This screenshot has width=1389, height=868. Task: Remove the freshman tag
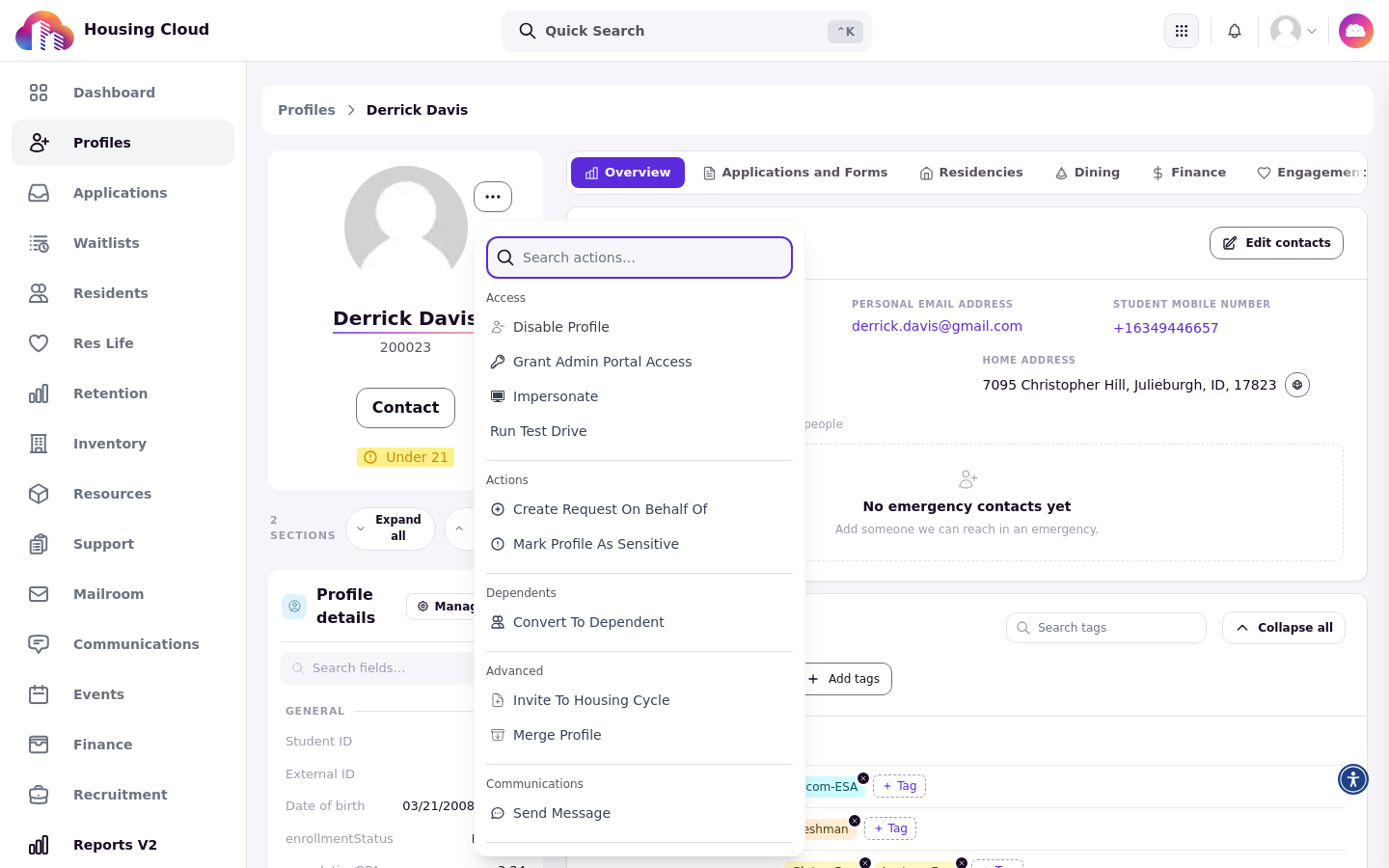(855, 821)
